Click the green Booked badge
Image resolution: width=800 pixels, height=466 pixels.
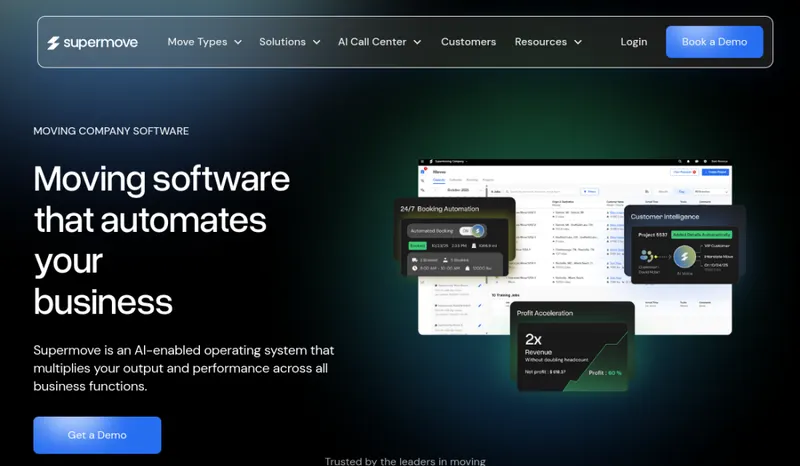click(x=418, y=246)
